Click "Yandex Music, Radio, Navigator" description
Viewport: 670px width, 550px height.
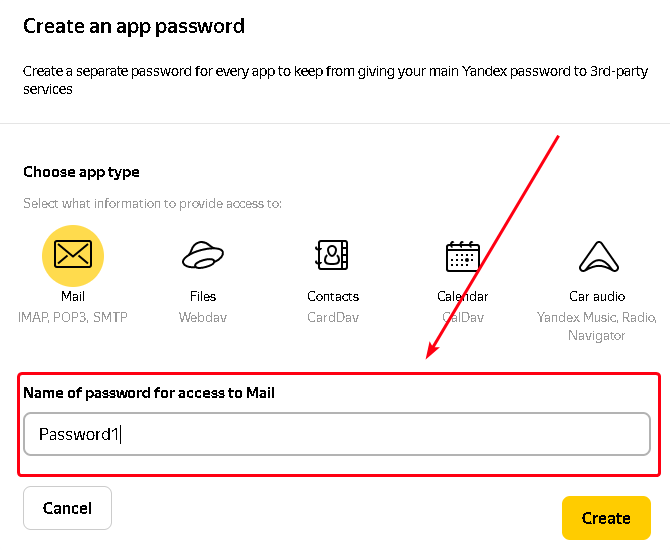597,326
